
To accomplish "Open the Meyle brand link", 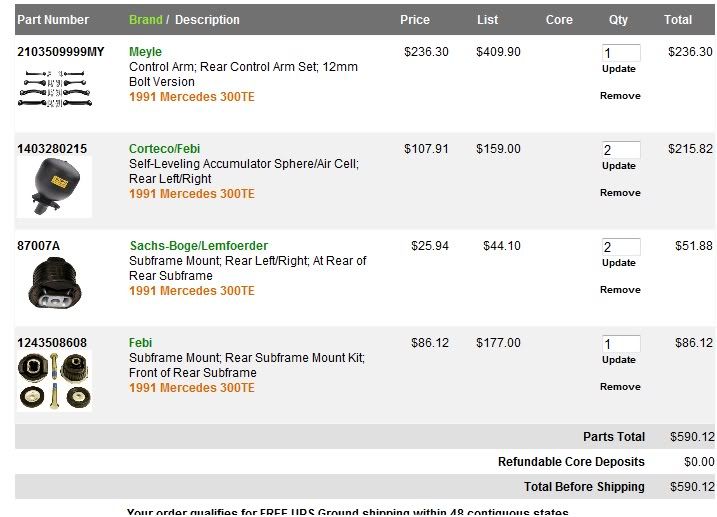I will 145,52.
